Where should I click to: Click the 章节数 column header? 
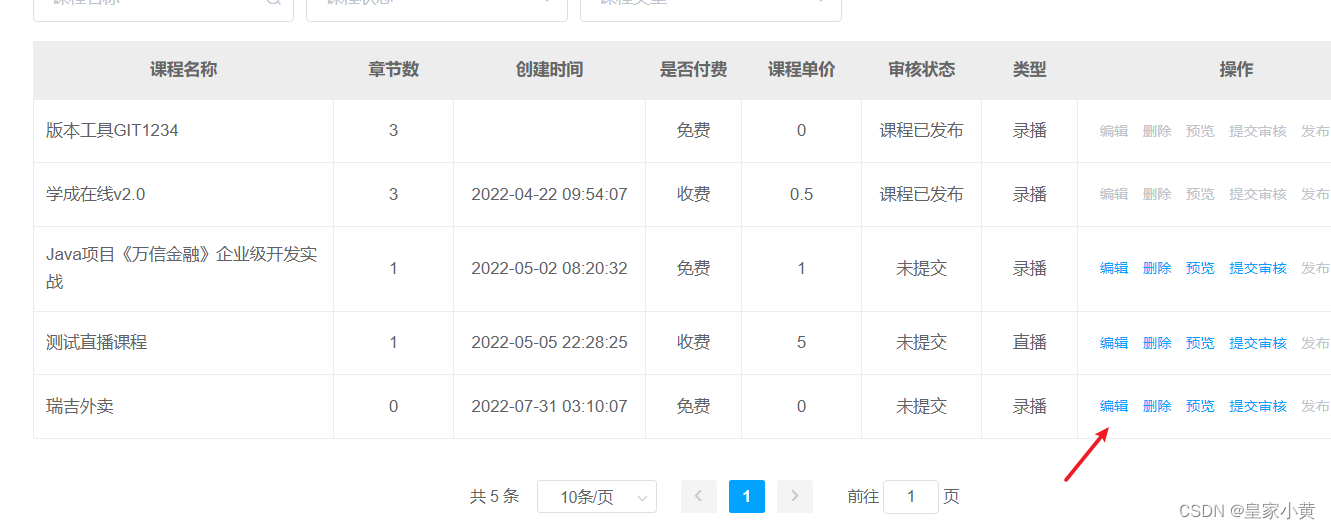pyautogui.click(x=393, y=69)
